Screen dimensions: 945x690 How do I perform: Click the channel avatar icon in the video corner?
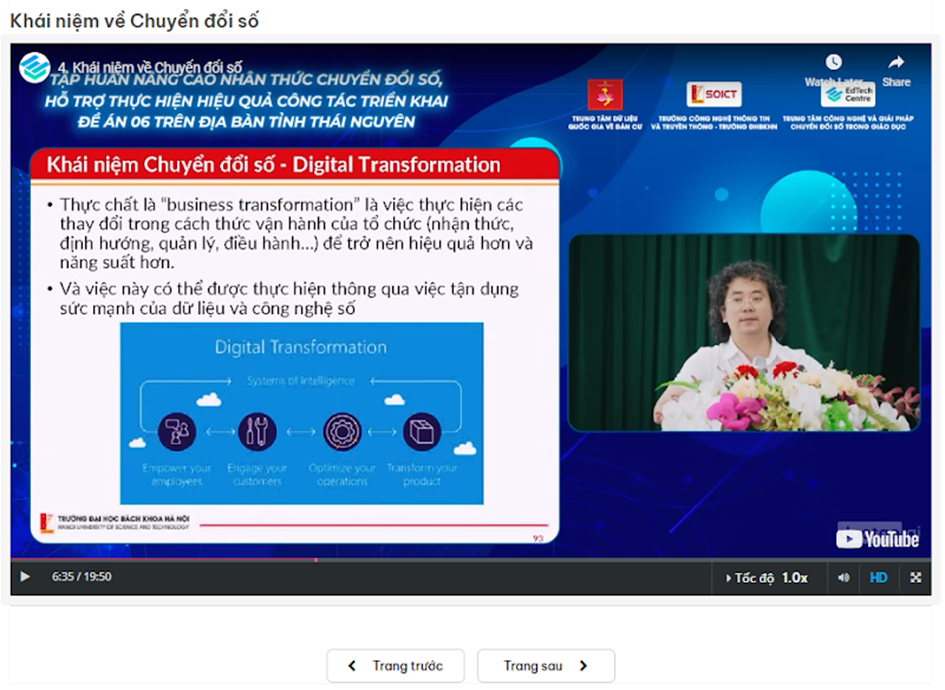(x=35, y=67)
